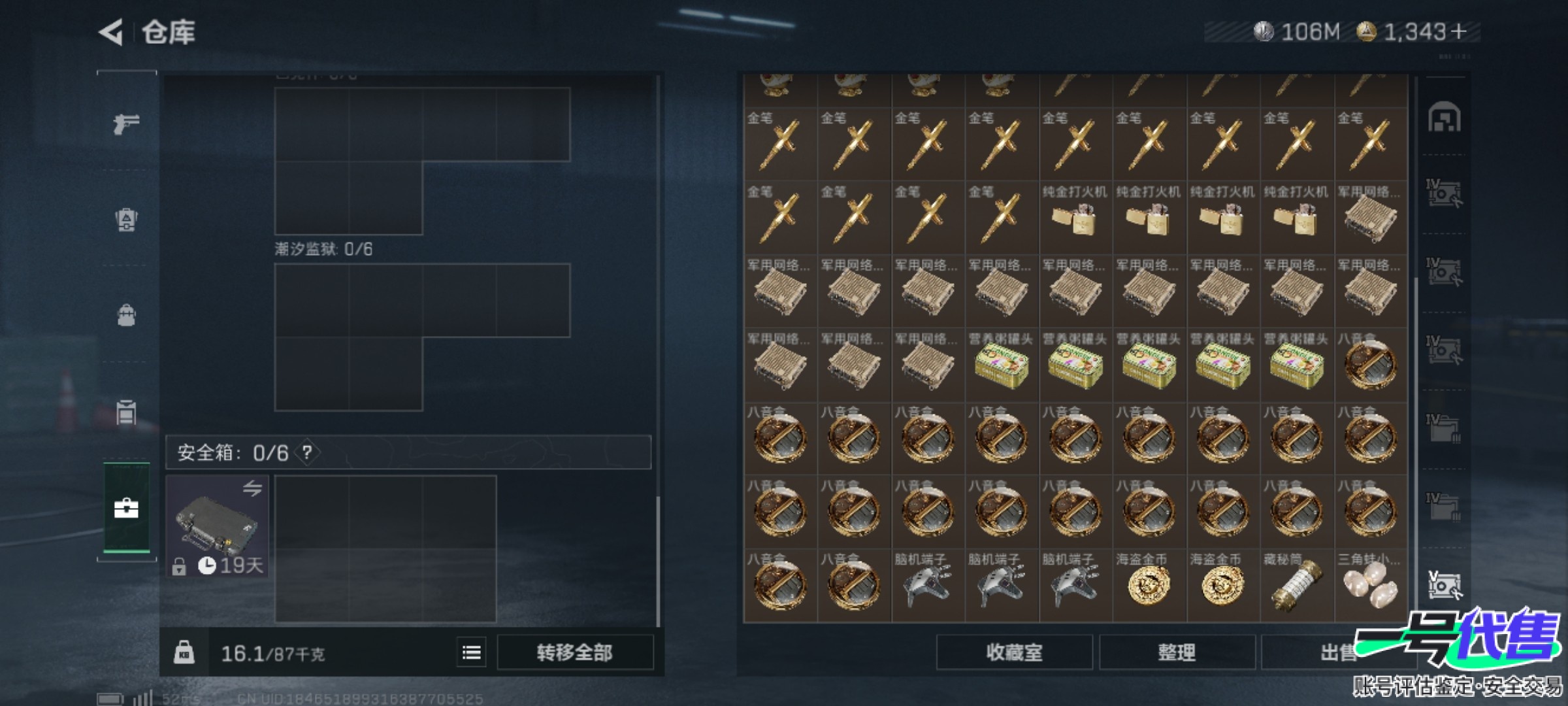Select the armor vest category icon
1568x706 pixels.
(126, 220)
